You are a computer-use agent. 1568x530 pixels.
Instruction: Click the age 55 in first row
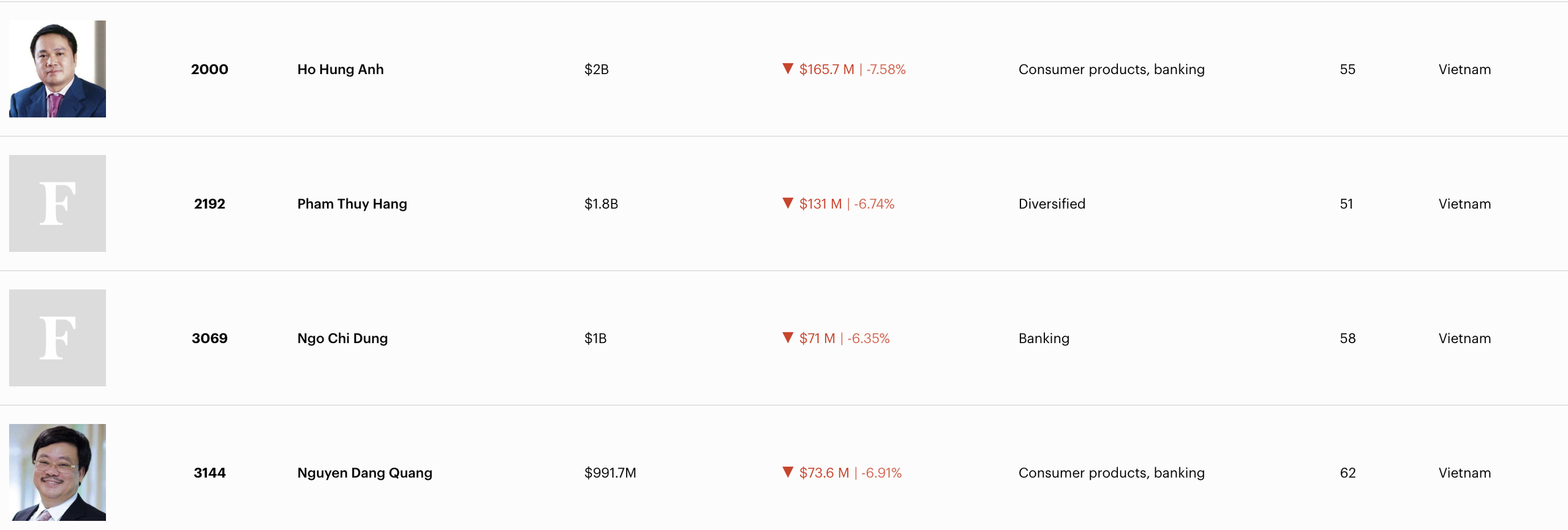click(1347, 69)
